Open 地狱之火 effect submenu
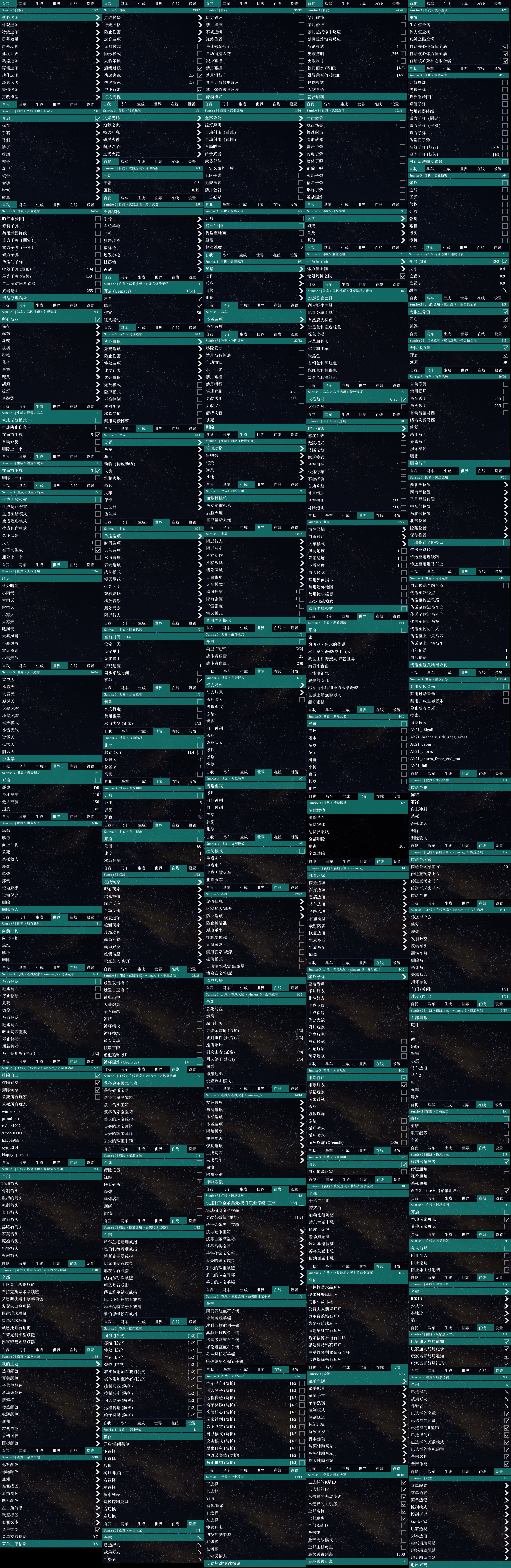 (153, 125)
